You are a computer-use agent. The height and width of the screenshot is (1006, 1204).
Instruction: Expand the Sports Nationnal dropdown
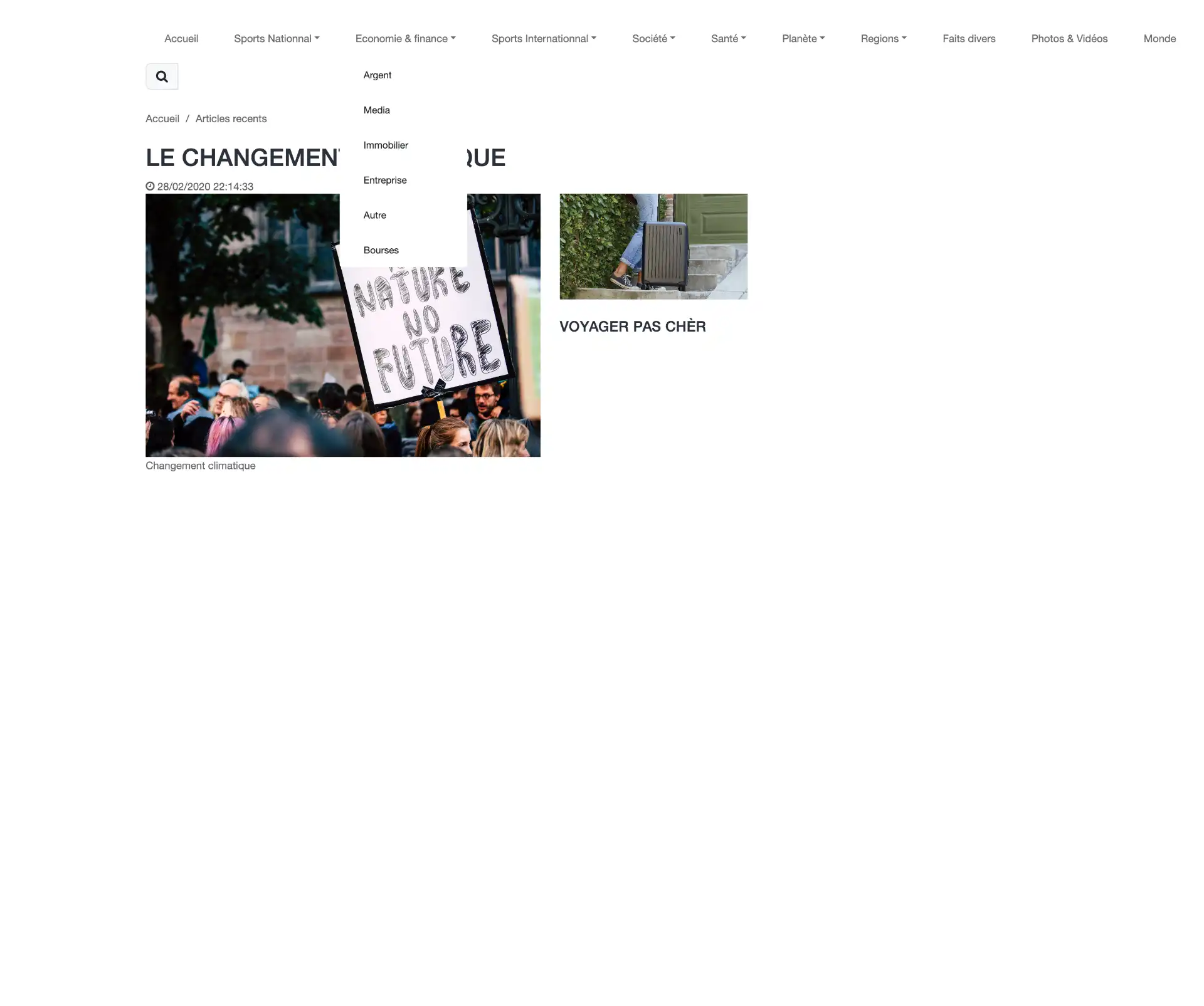pyautogui.click(x=277, y=38)
